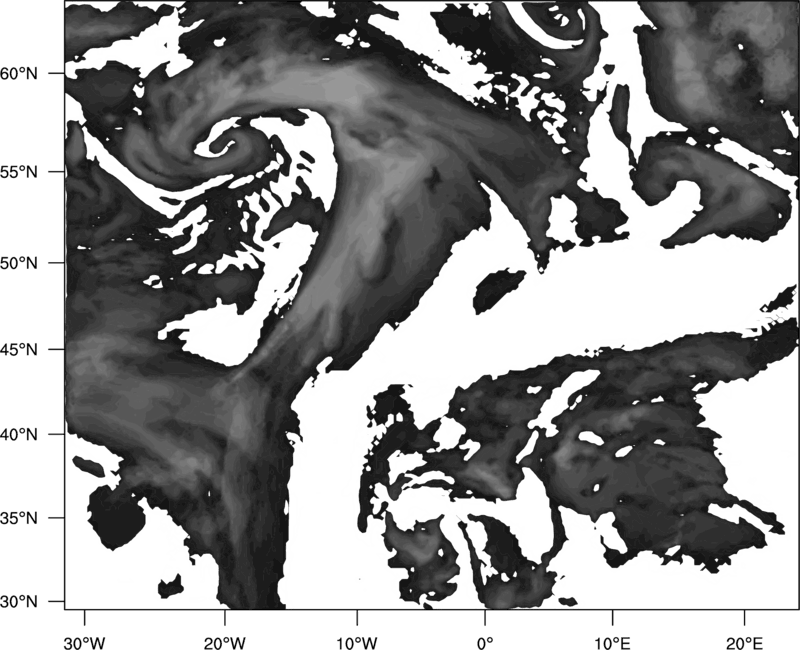
Task: Click the 50°N latitude label
Action: point(19,263)
